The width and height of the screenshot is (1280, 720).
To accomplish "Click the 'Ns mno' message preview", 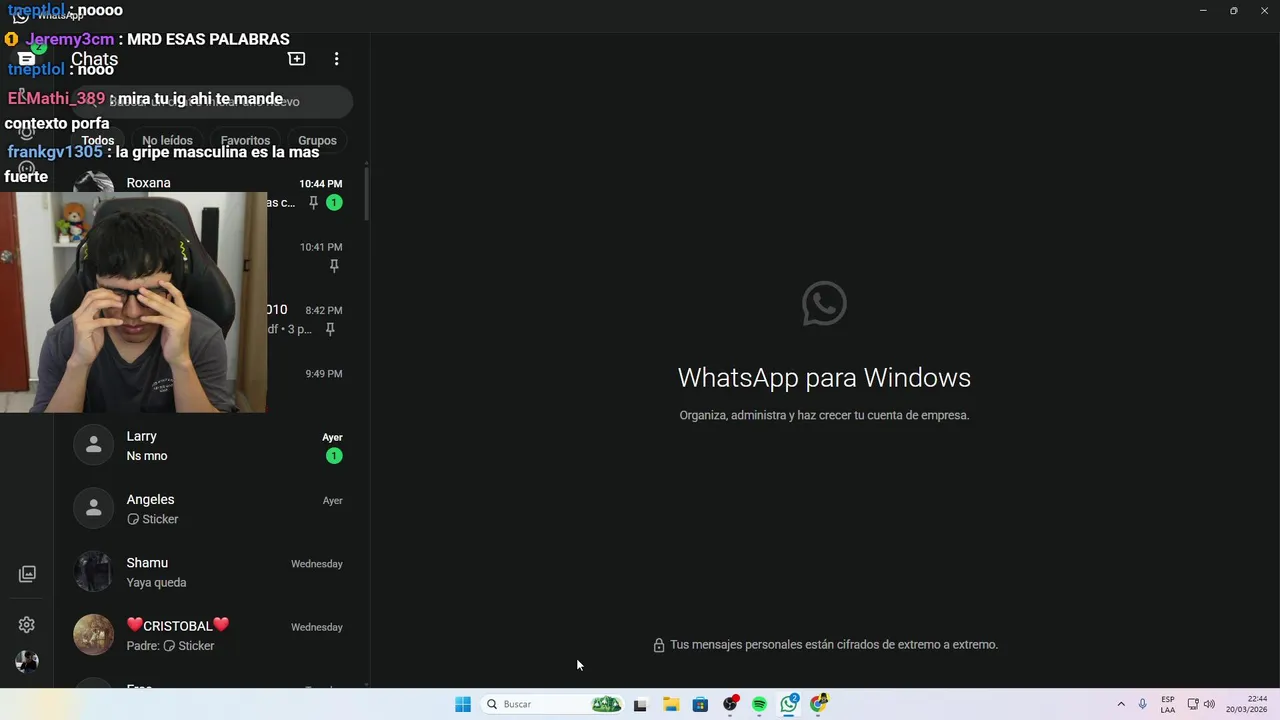I will (x=147, y=456).
